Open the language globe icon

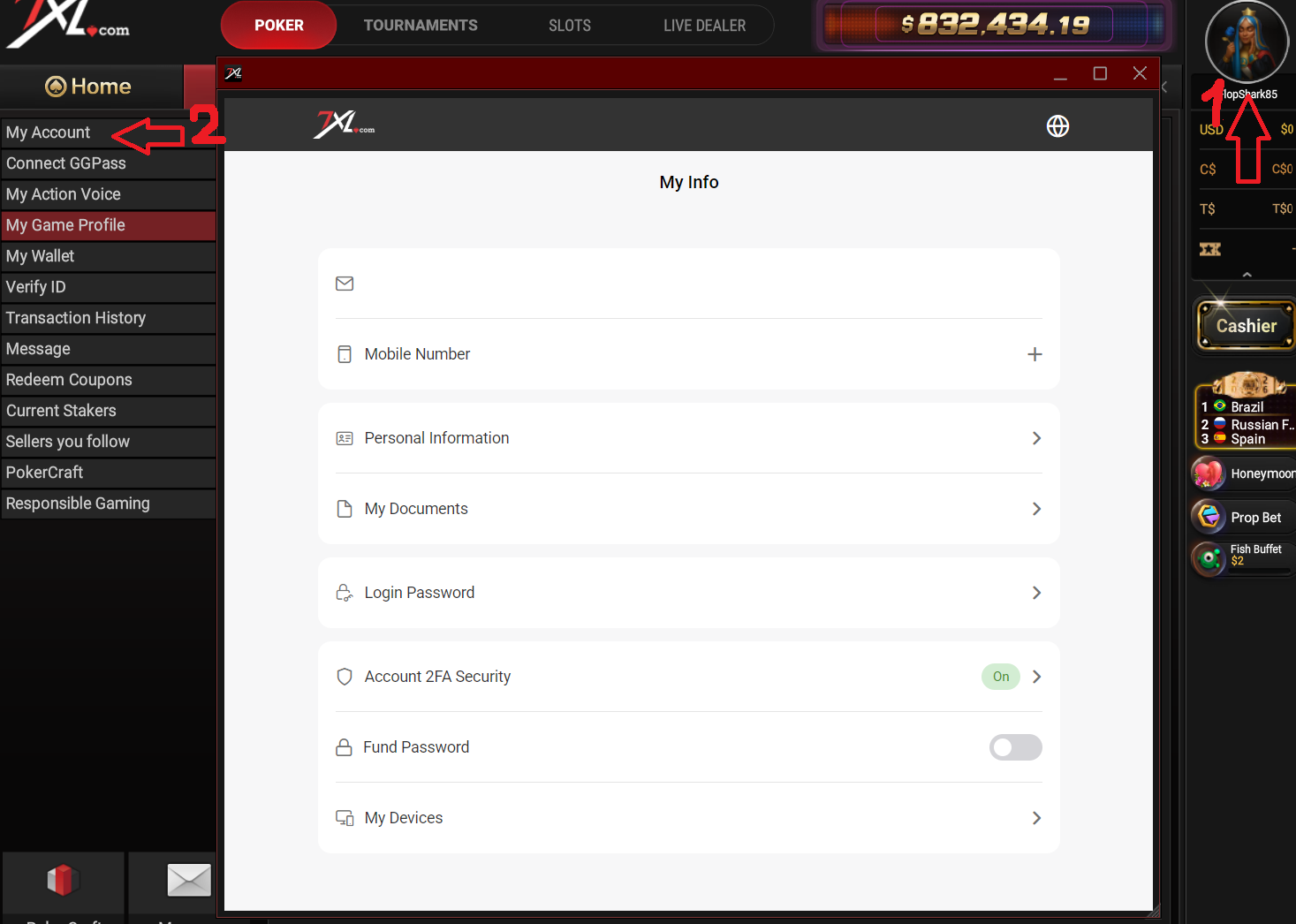tap(1057, 126)
